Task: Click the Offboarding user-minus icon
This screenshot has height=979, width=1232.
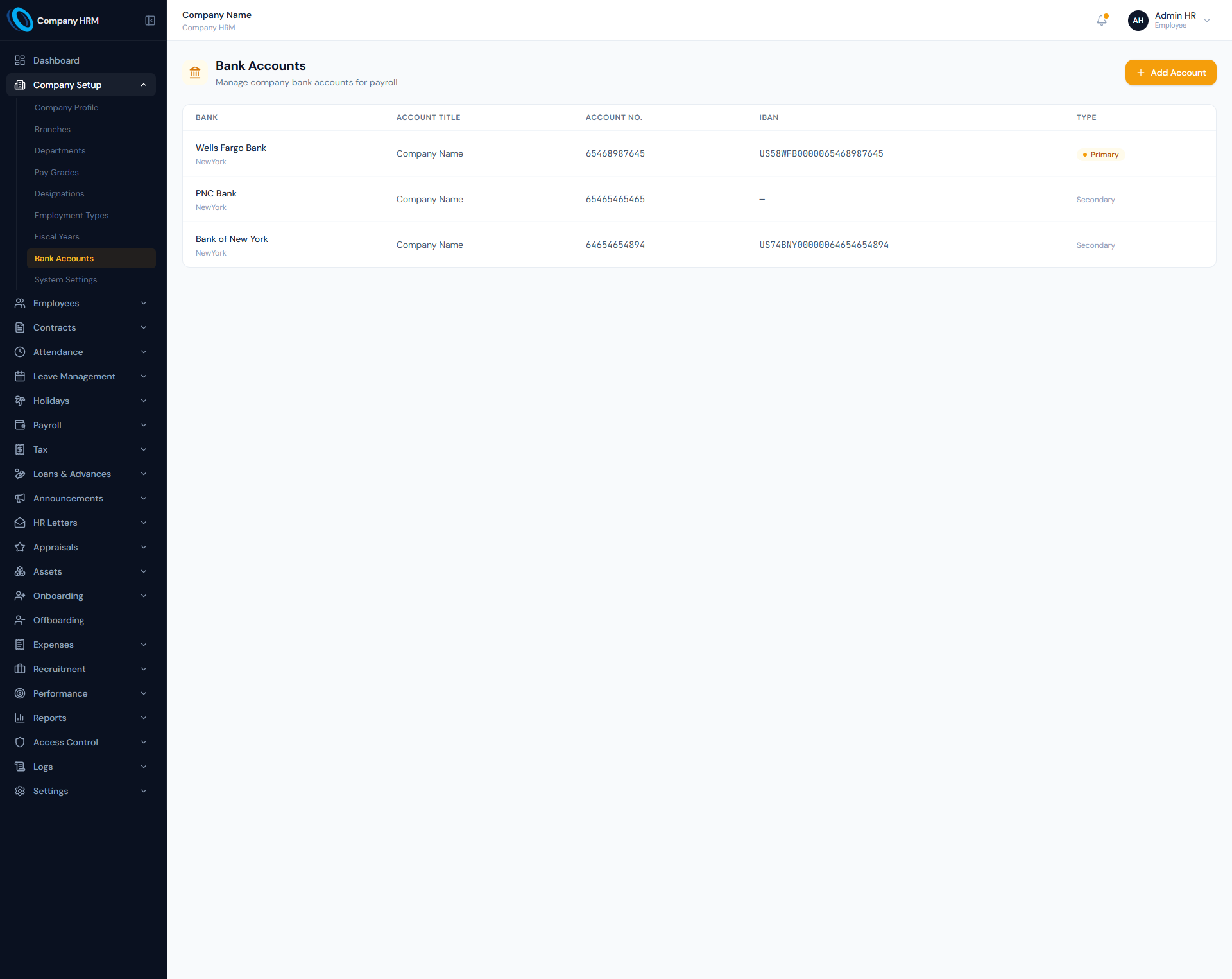Action: coord(20,620)
